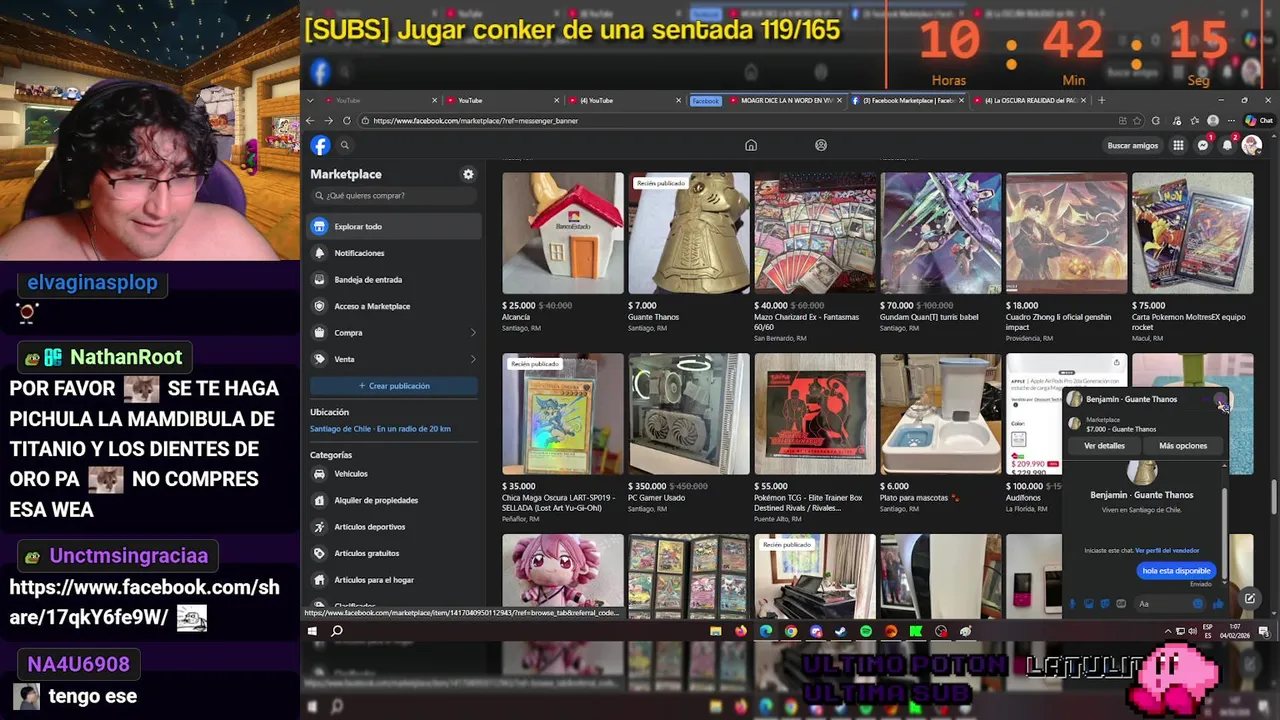The width and height of the screenshot is (1280, 720).
Task: Open Acceso a Marketplace
Action: [x=395, y=306]
